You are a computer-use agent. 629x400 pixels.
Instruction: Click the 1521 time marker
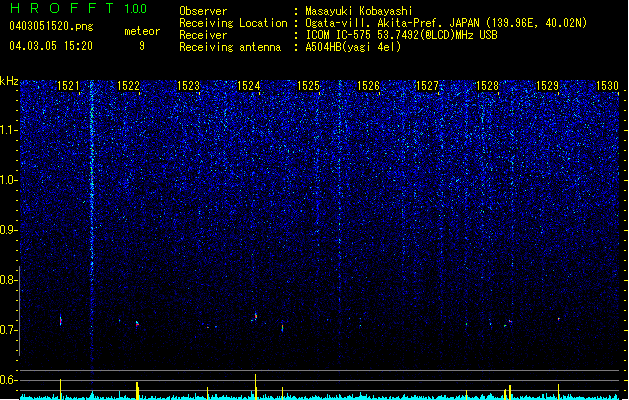[68, 85]
